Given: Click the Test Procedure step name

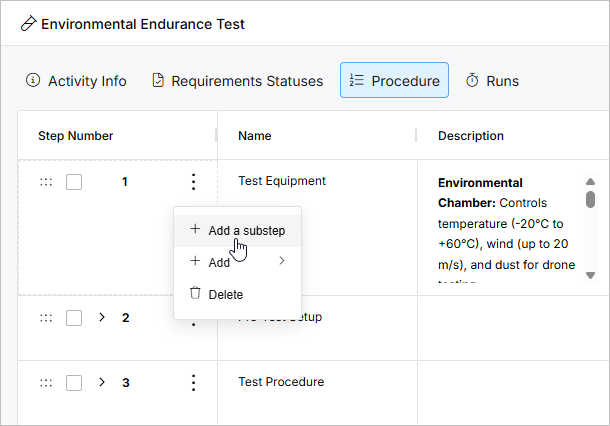Looking at the screenshot, I should point(281,382).
